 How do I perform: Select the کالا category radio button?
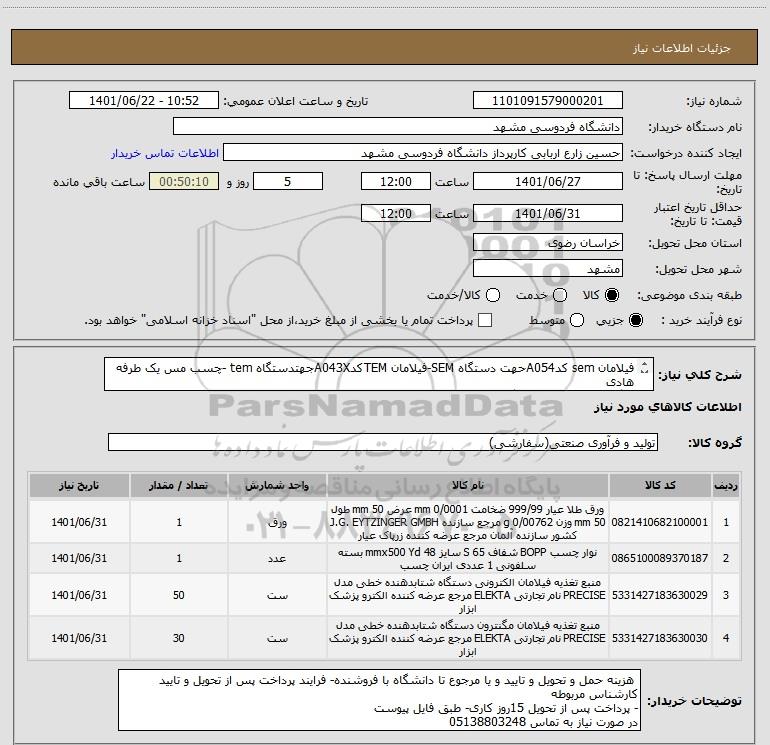[x=612, y=295]
